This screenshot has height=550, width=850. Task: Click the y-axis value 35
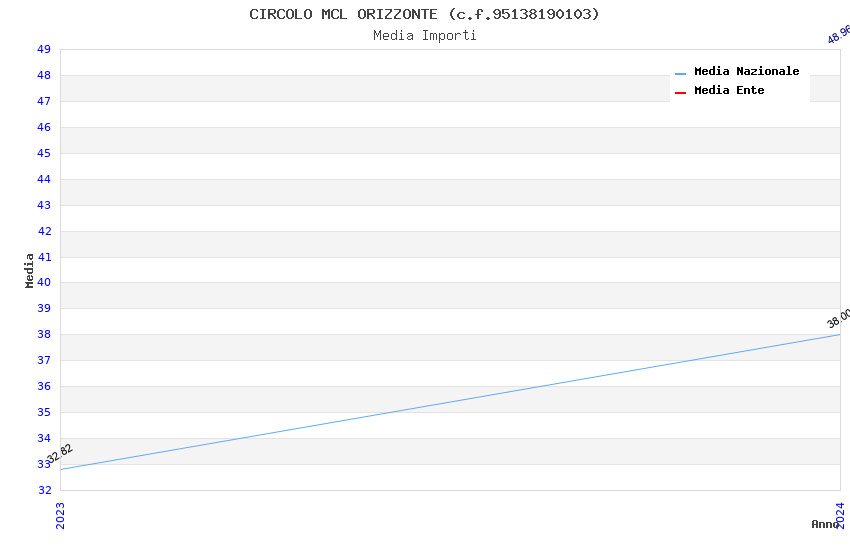(44, 412)
